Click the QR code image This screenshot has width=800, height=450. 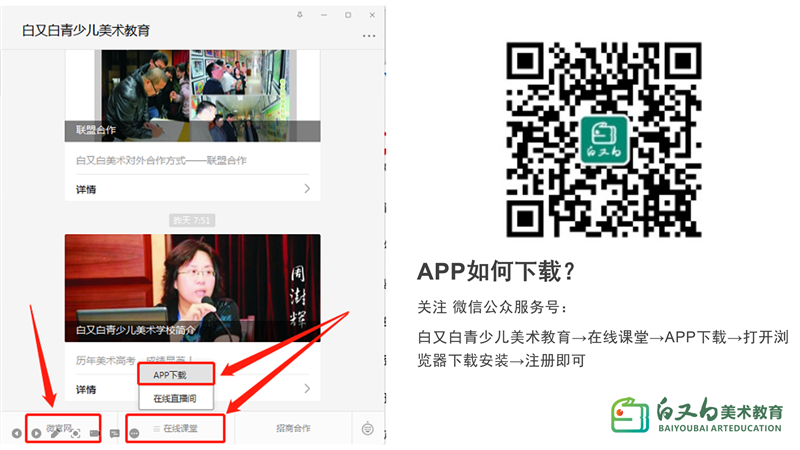pyautogui.click(x=604, y=139)
